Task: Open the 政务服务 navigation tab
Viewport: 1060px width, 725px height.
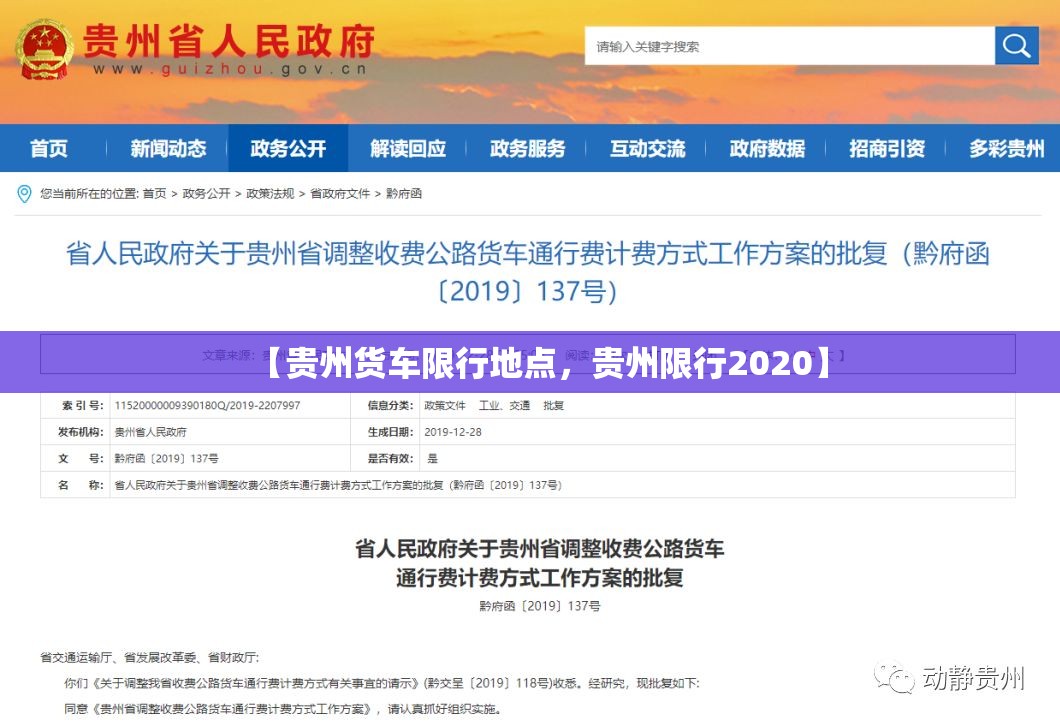Action: (x=528, y=148)
